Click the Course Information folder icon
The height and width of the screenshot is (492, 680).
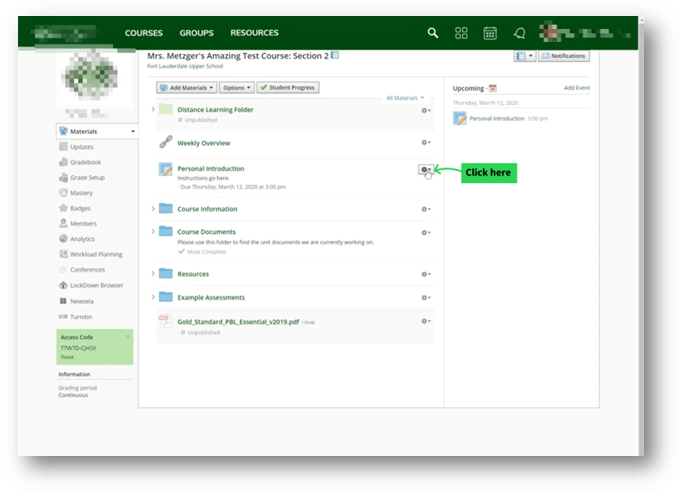[165, 208]
